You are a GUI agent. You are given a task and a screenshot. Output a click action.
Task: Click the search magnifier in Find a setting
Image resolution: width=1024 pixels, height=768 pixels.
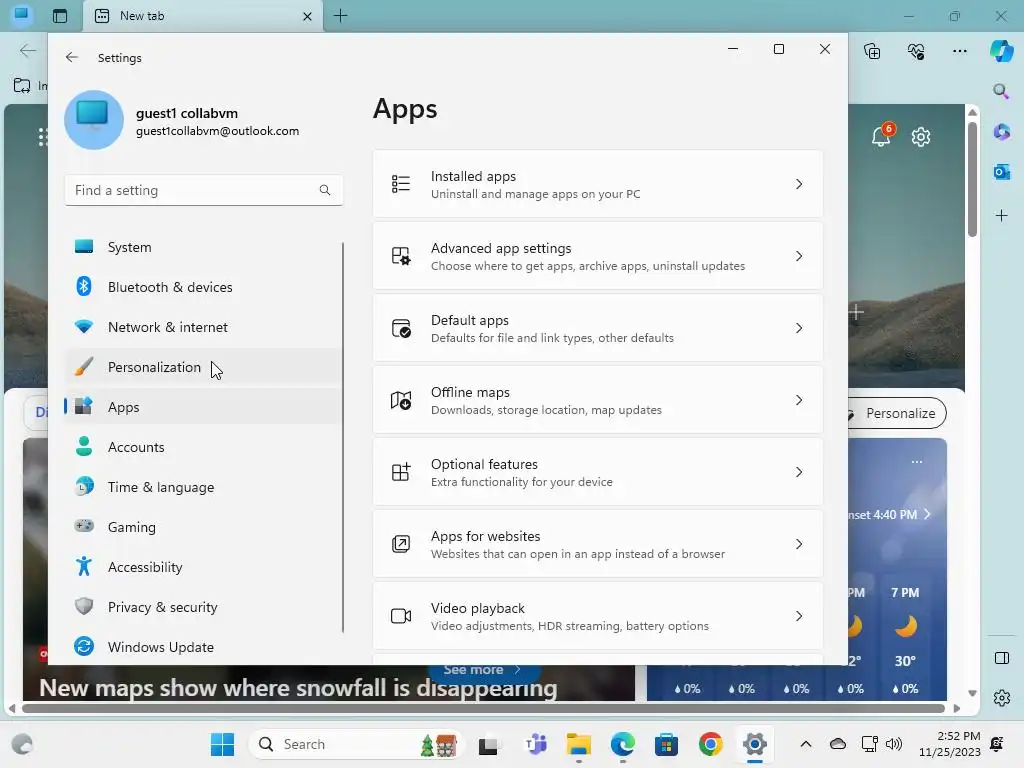[325, 190]
